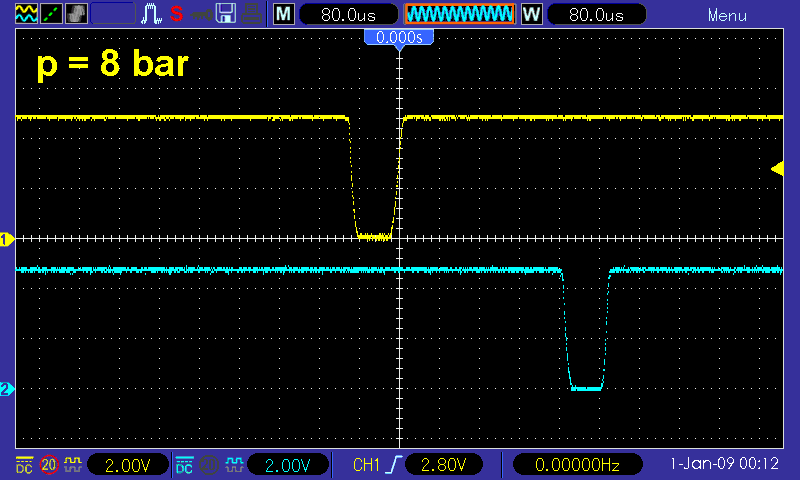Open the main timebase 80.0us field
This screenshot has height=480, width=800.
346,14
